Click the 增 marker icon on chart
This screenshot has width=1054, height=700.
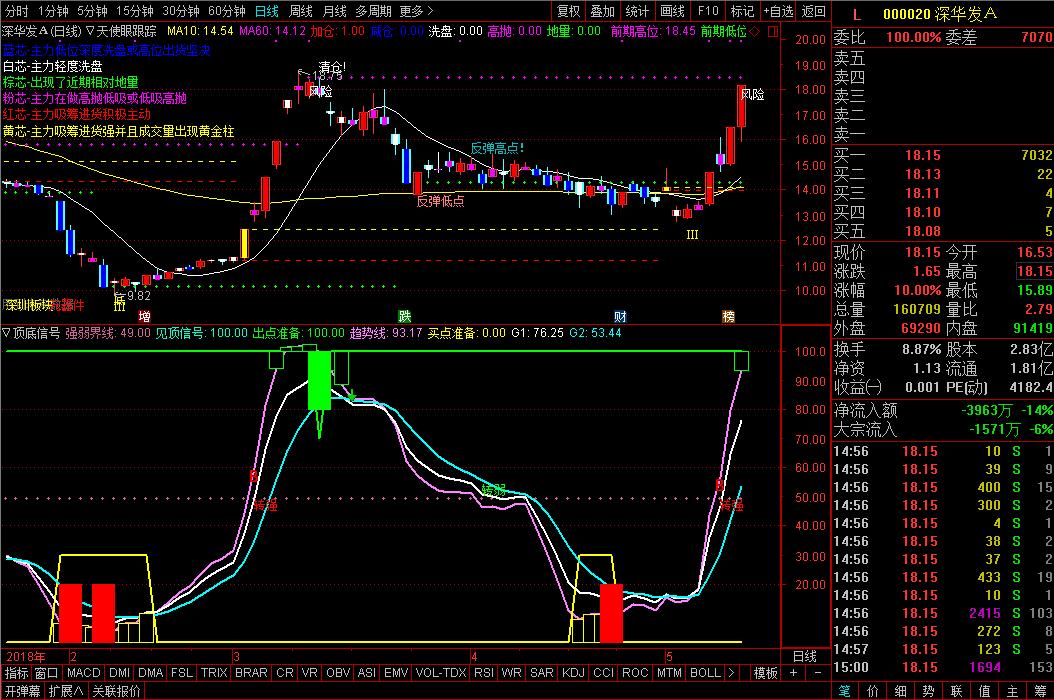[145, 316]
